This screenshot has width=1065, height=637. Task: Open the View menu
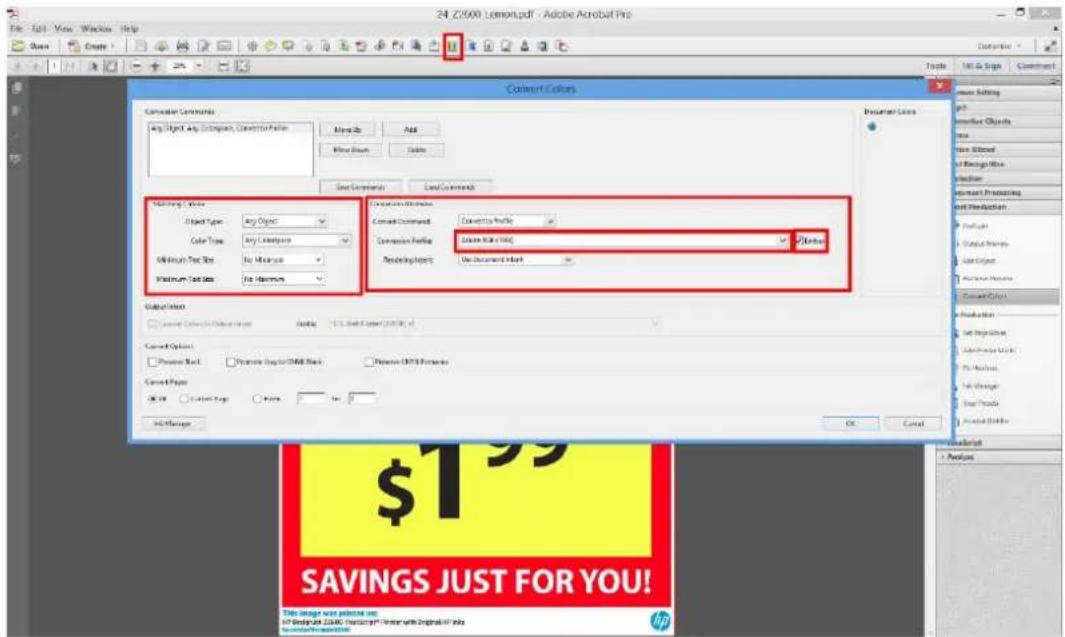pos(63,29)
